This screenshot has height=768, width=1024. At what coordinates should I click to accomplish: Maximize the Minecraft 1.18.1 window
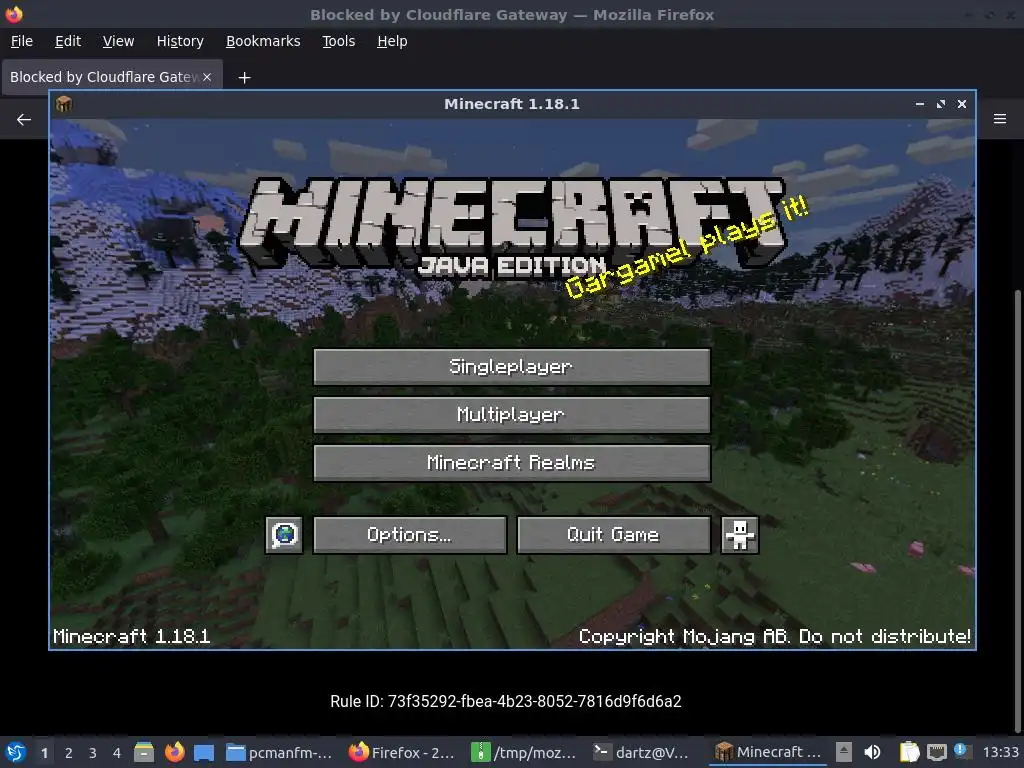940,104
